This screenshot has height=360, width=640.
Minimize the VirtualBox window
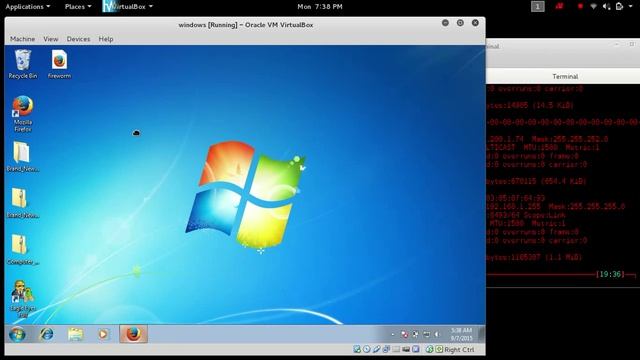[x=445, y=23]
